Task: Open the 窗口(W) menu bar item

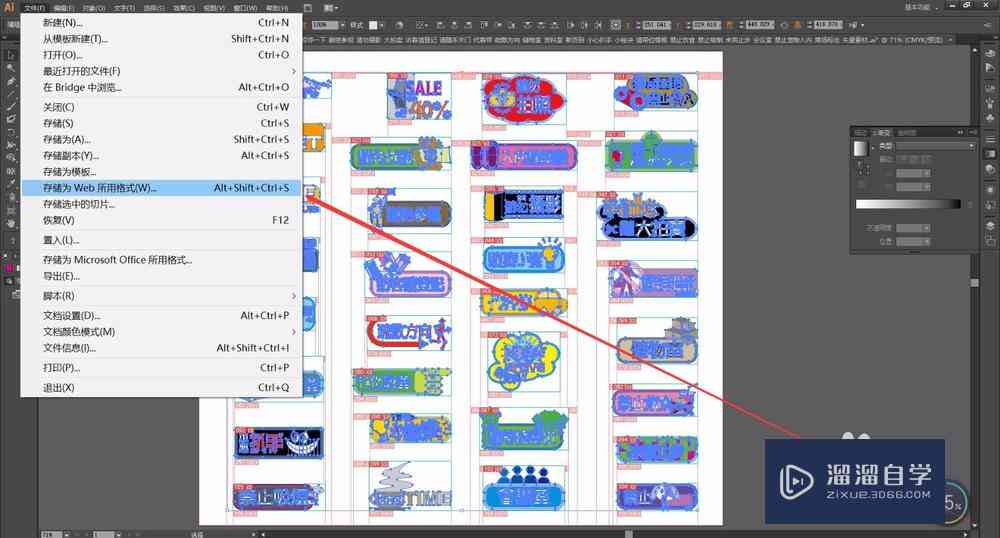Action: pyautogui.click(x=245, y=8)
